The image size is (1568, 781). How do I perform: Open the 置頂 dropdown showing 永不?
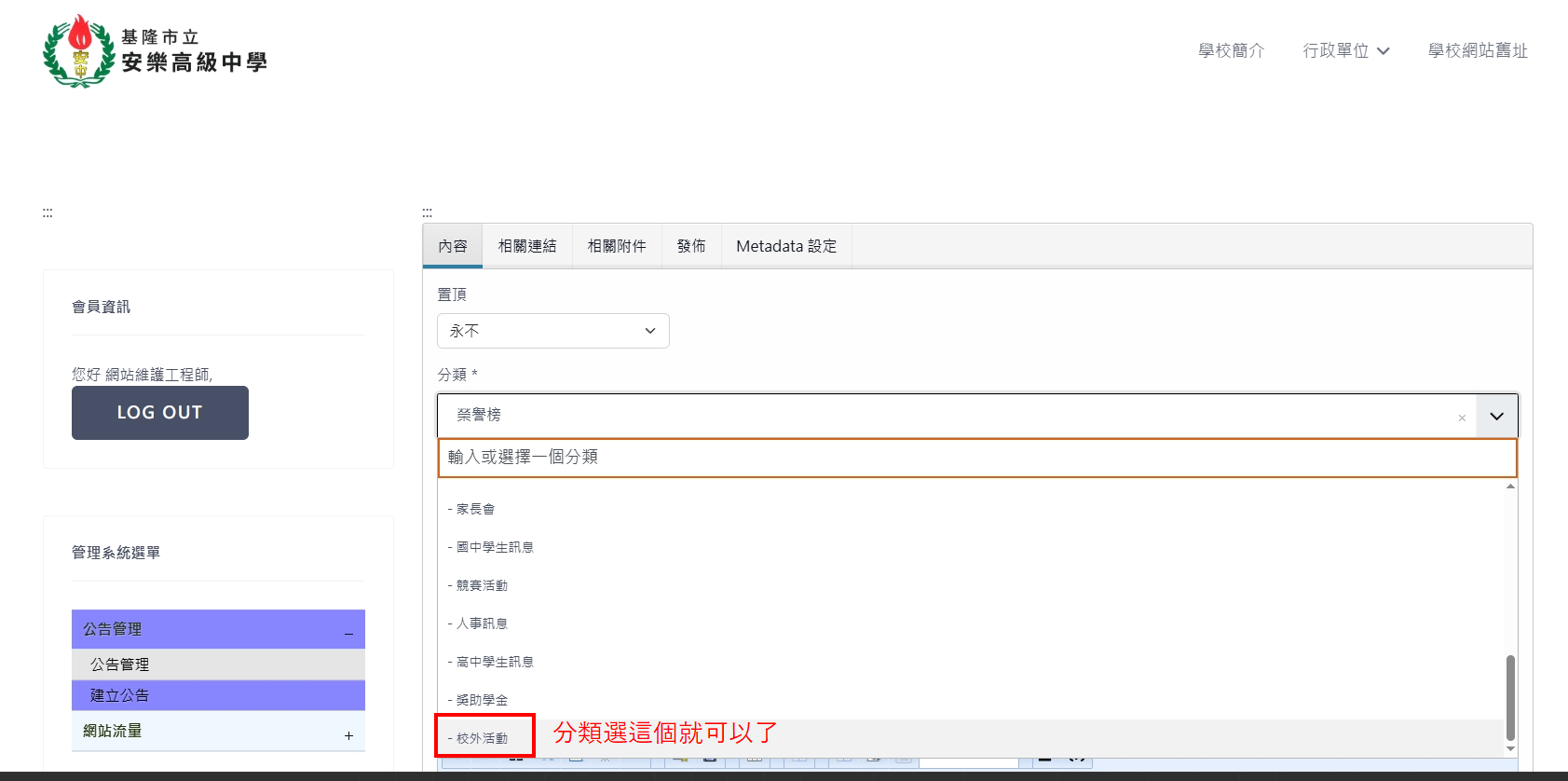click(552, 331)
